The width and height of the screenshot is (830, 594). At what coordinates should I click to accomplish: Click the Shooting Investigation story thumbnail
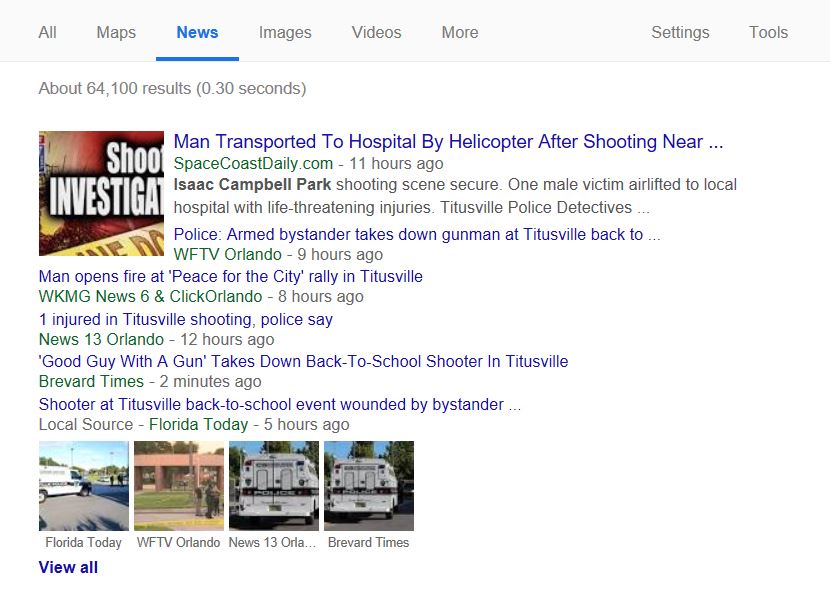click(101, 194)
